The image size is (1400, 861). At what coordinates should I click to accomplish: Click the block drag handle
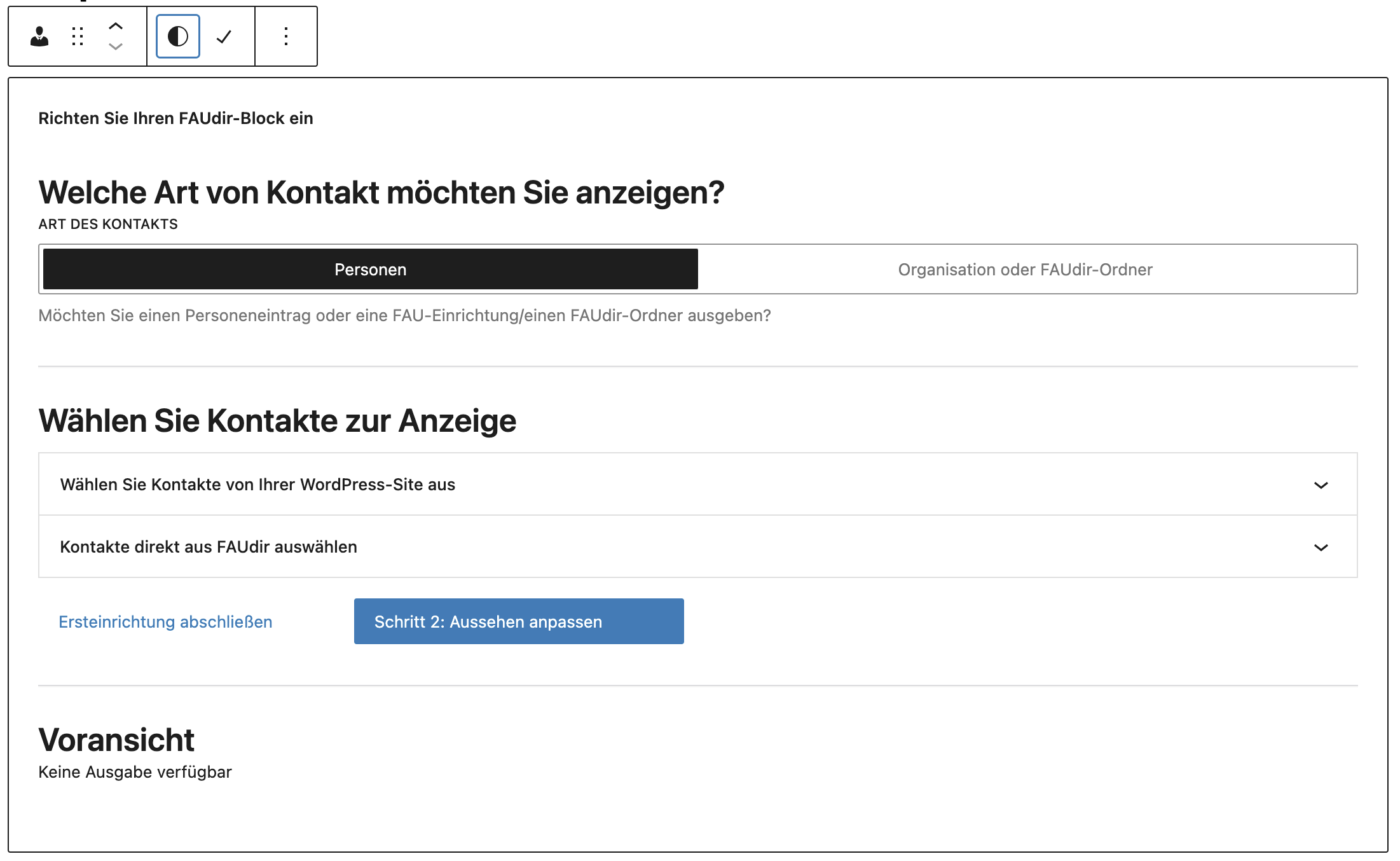[x=78, y=36]
